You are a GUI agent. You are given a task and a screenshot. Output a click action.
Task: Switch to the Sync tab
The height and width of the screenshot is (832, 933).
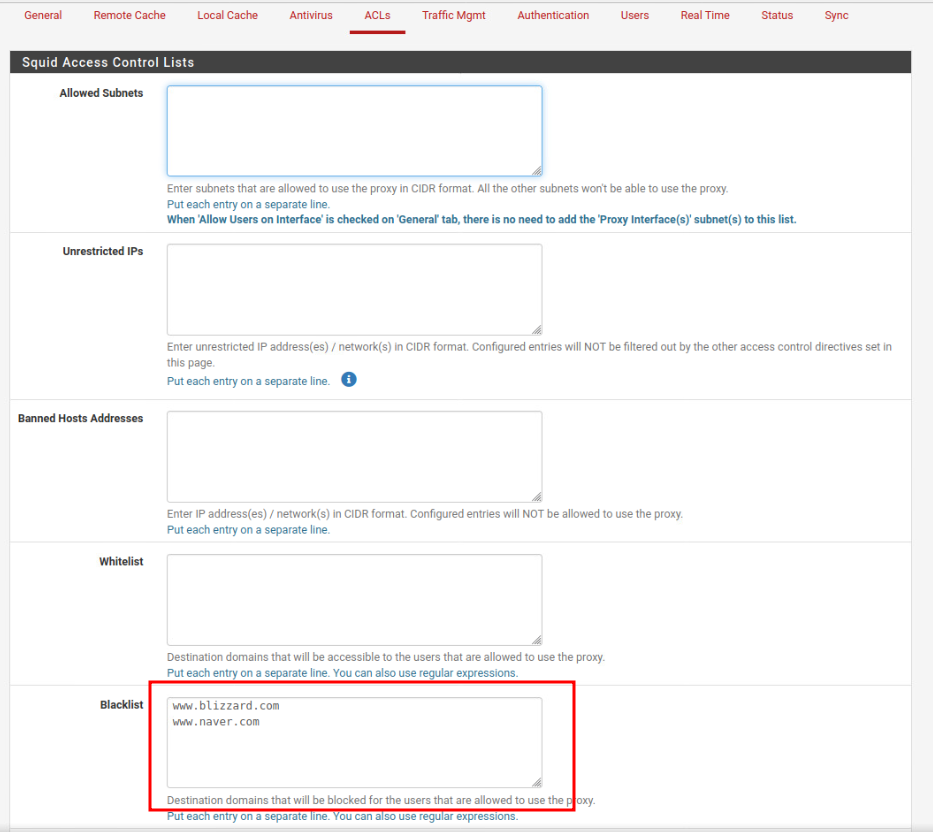(x=836, y=15)
